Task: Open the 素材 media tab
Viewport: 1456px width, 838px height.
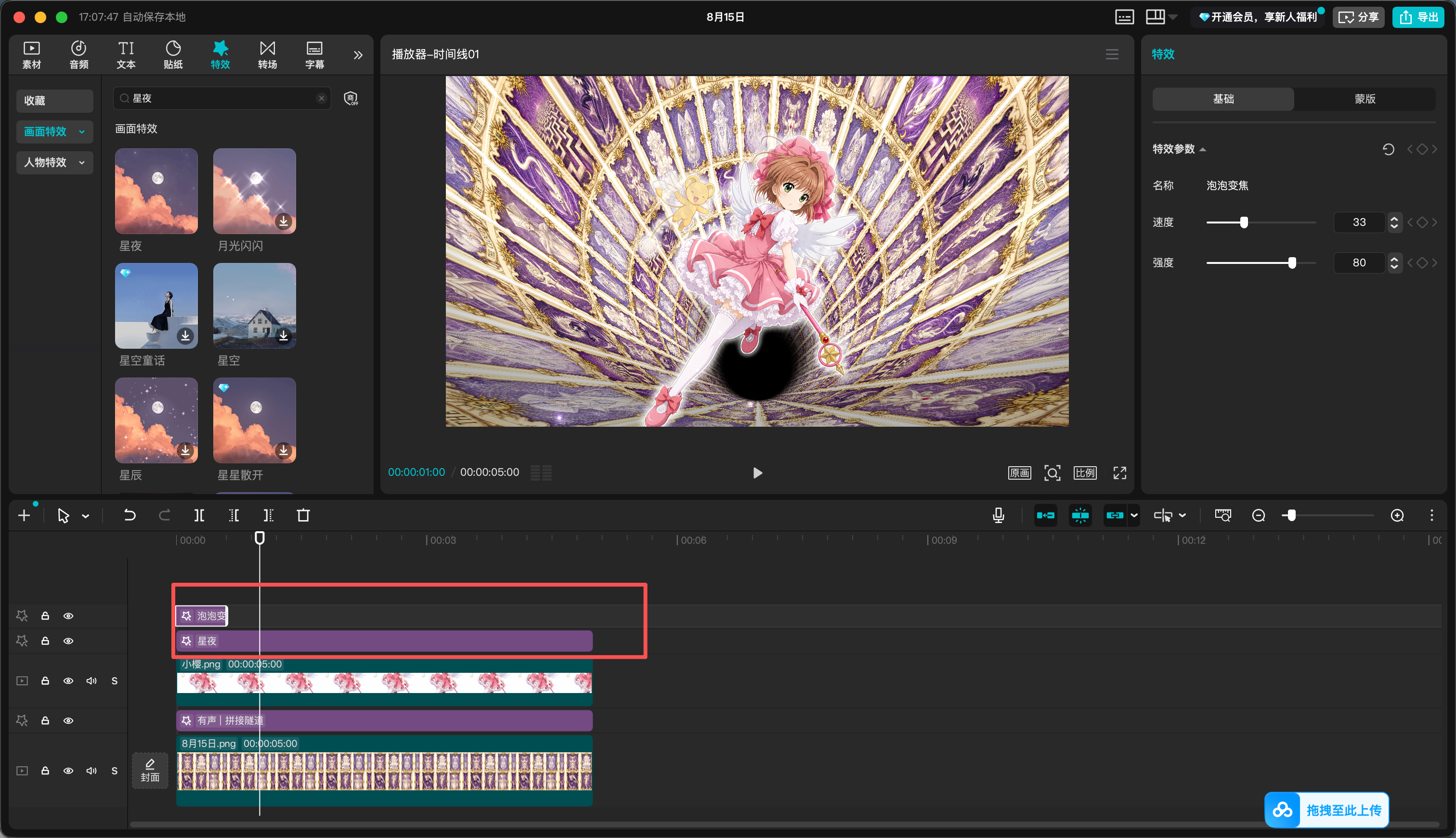Action: (x=32, y=55)
